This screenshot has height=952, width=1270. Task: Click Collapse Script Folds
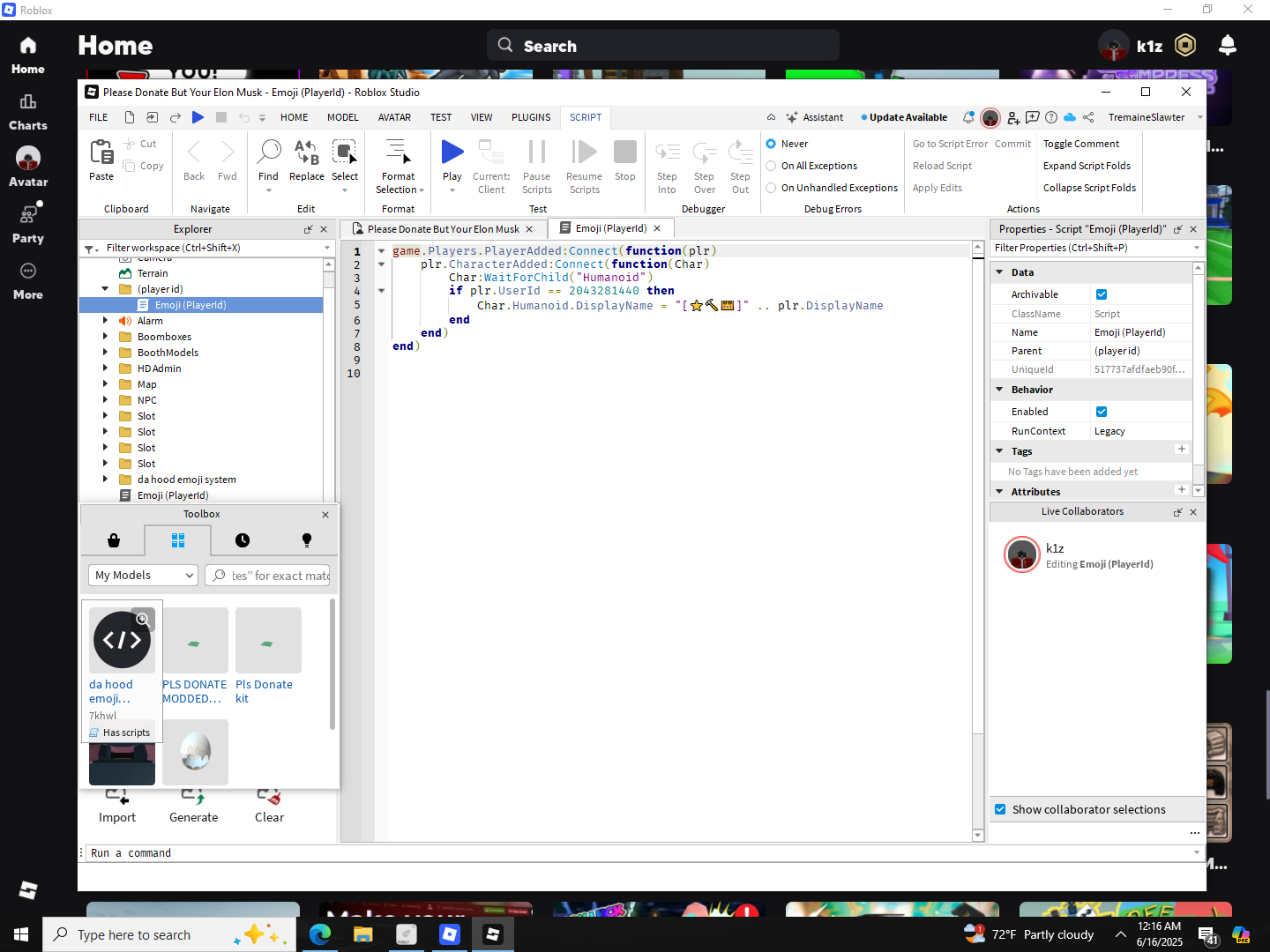pyautogui.click(x=1089, y=188)
